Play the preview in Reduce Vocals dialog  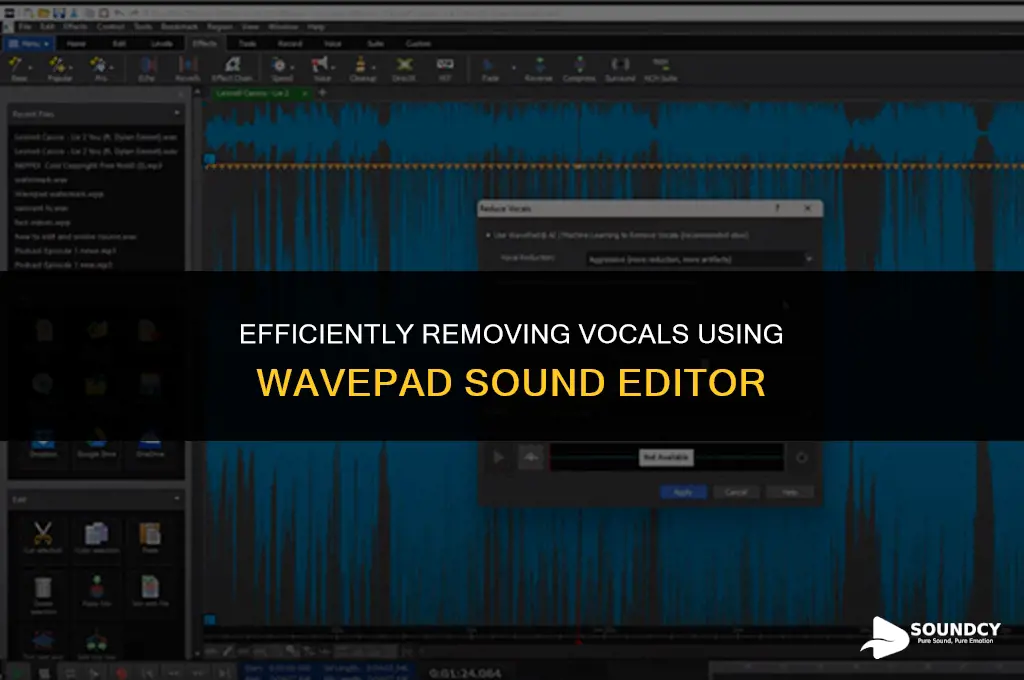point(498,457)
